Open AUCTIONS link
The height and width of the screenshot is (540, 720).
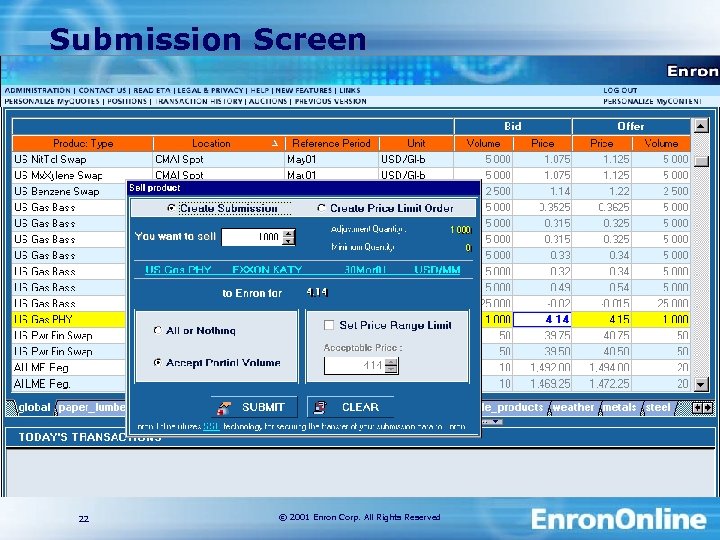[268, 101]
